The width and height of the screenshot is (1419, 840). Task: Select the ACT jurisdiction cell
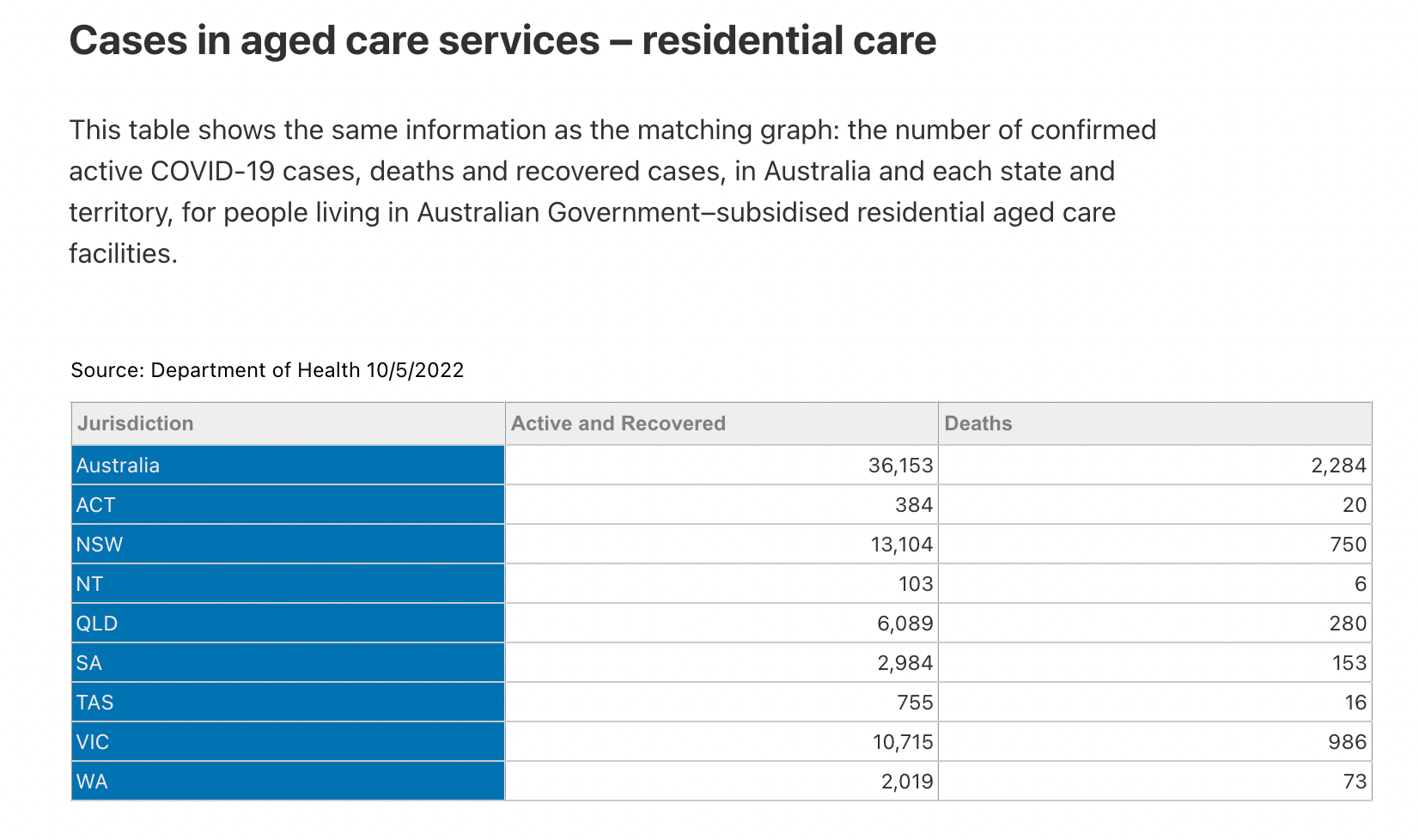pos(96,505)
